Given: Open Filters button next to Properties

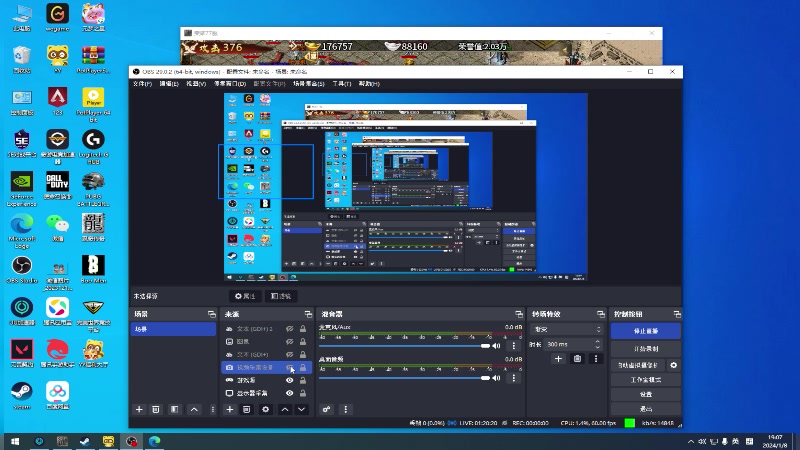Looking at the screenshot, I should (281, 296).
